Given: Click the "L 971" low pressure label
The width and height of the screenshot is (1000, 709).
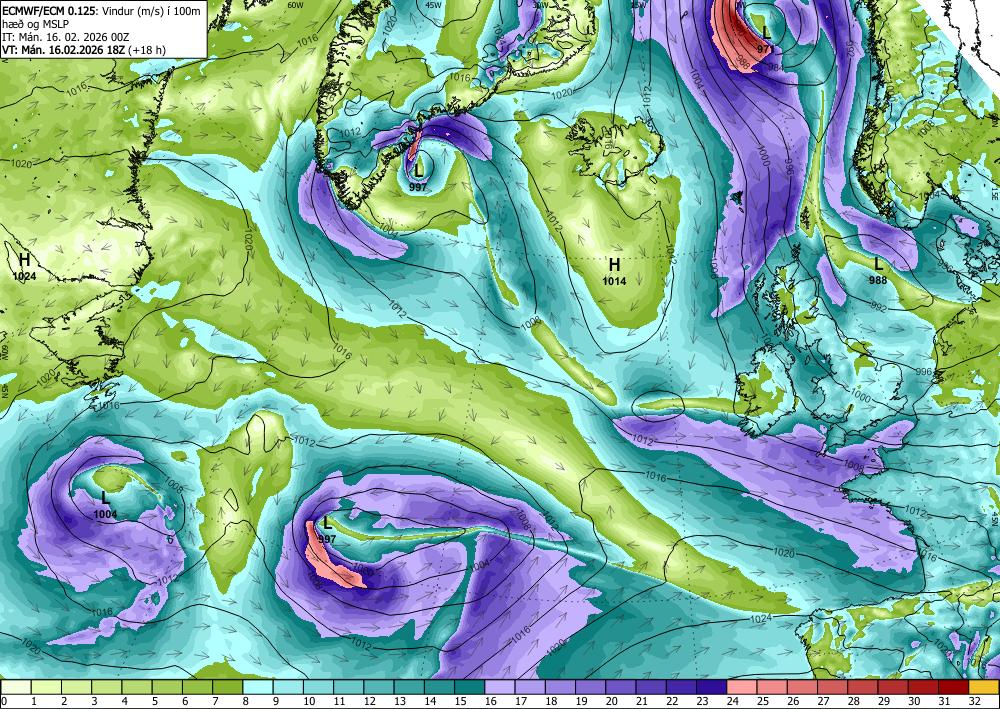Looking at the screenshot, I should pyautogui.click(x=765, y=38).
